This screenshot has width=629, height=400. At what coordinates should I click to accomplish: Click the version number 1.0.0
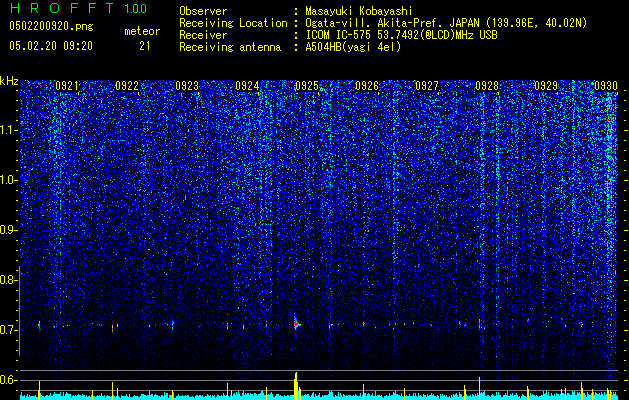[x=135, y=8]
